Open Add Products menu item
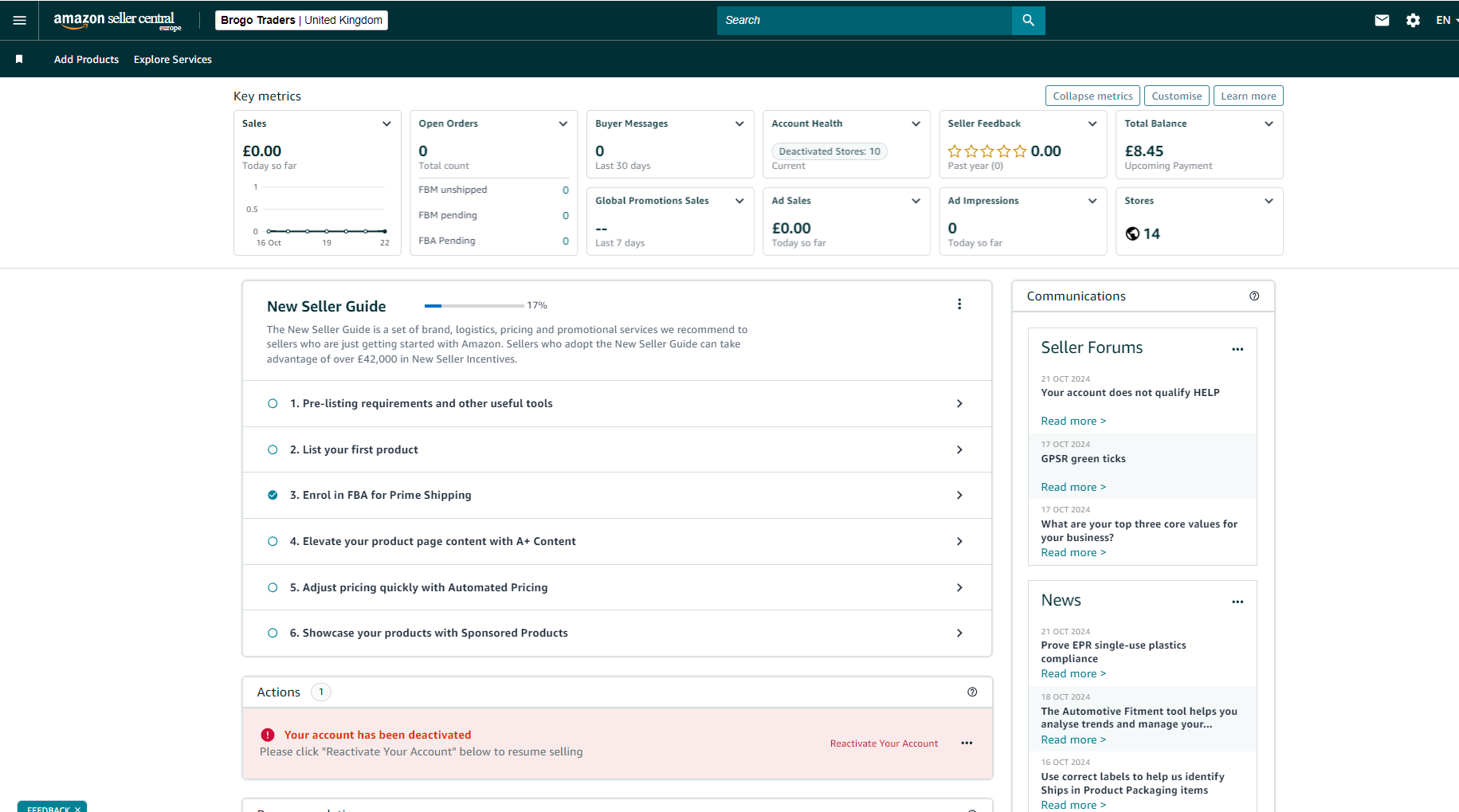1459x812 pixels. (86, 59)
